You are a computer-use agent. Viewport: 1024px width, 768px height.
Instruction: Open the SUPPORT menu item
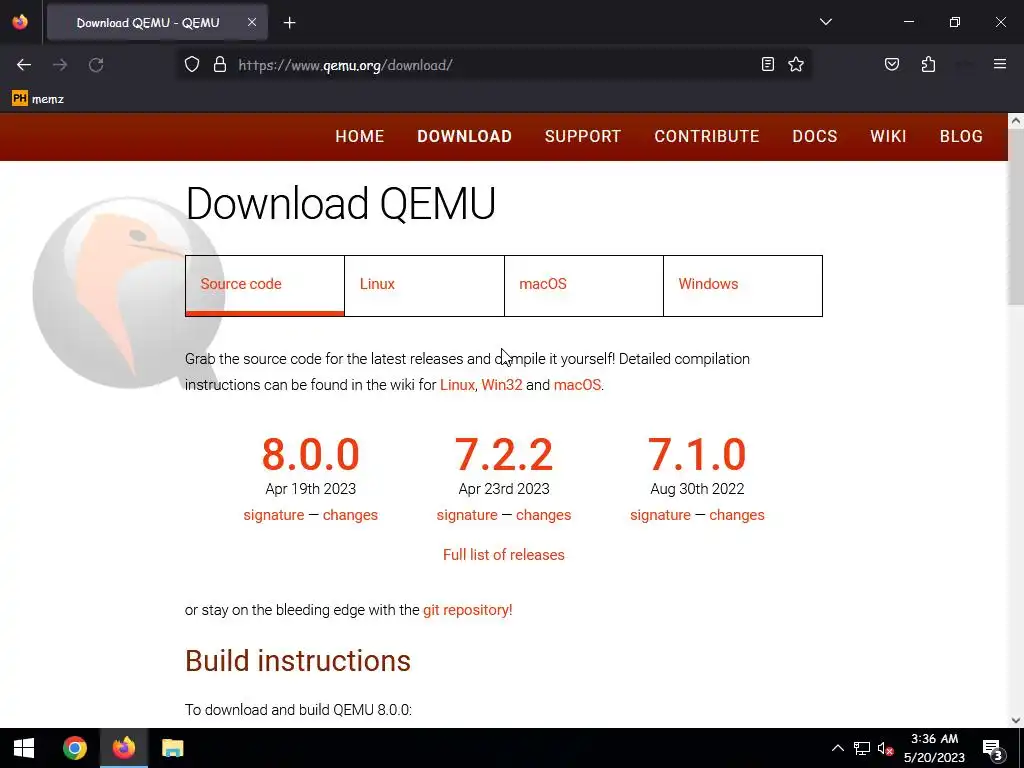point(583,136)
